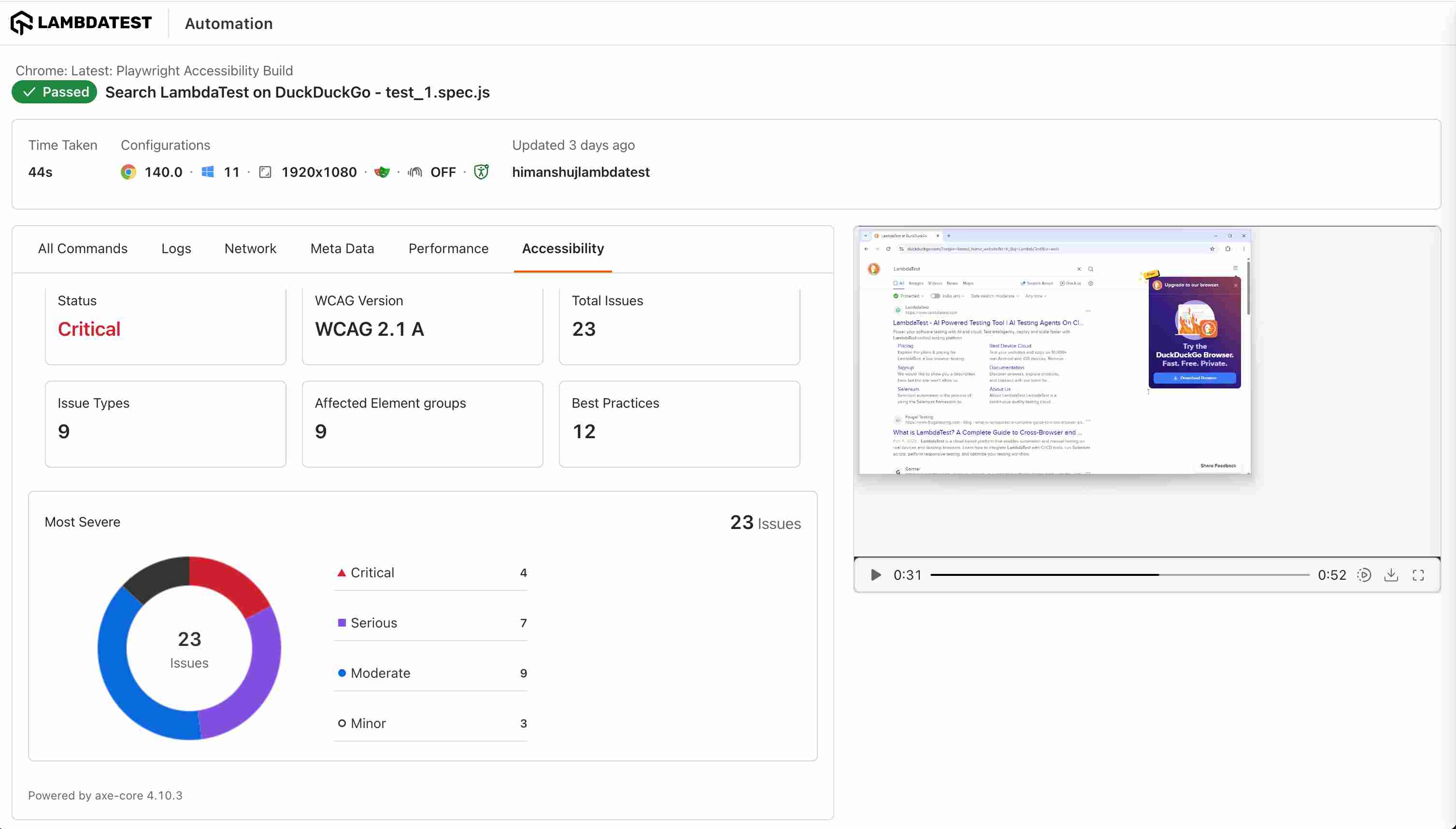This screenshot has width=1456, height=829.
Task: Play the test recording video
Action: [x=875, y=575]
